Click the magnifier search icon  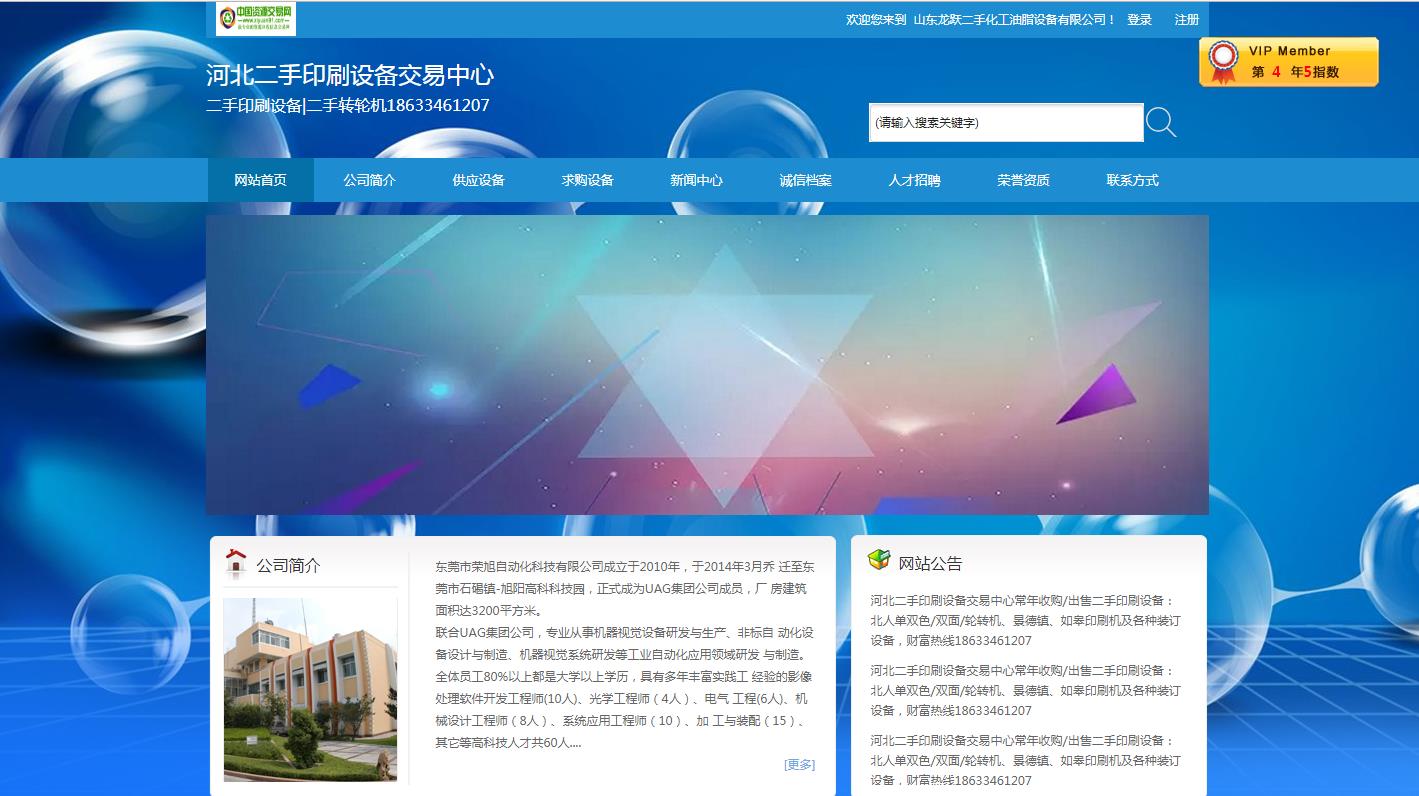point(1161,123)
